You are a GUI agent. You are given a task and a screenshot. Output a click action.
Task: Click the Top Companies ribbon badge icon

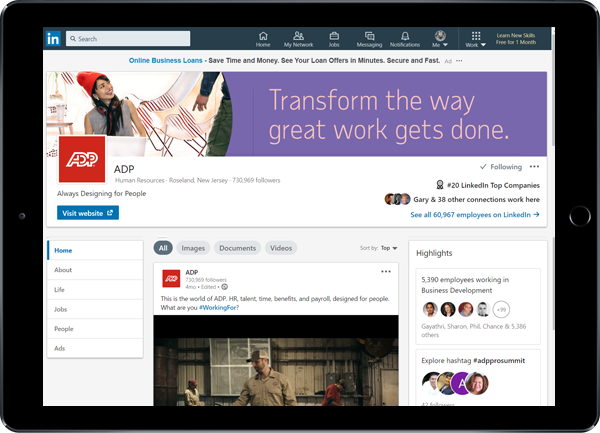click(x=440, y=185)
